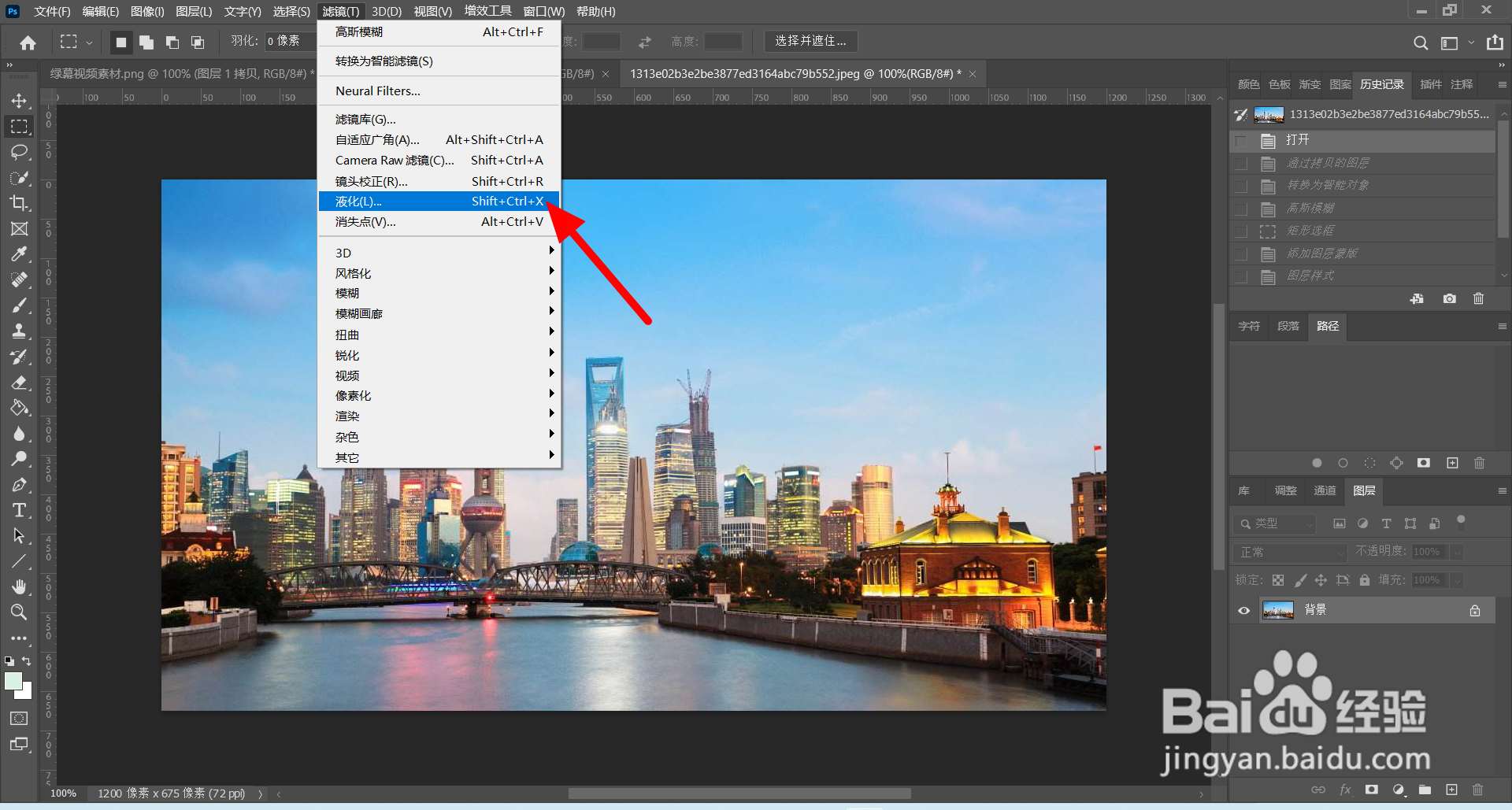
Task: Open the marquee tool preset dropdown arrow
Action: click(89, 43)
